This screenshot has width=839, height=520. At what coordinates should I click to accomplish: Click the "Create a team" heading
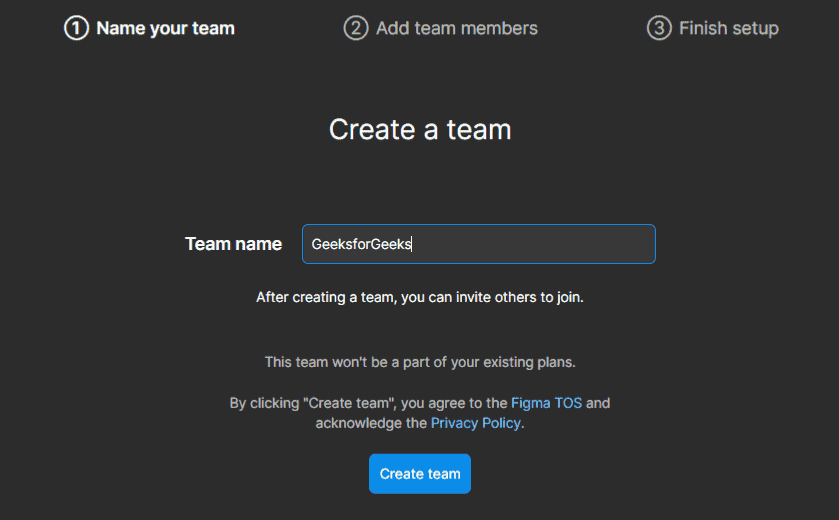coord(420,129)
